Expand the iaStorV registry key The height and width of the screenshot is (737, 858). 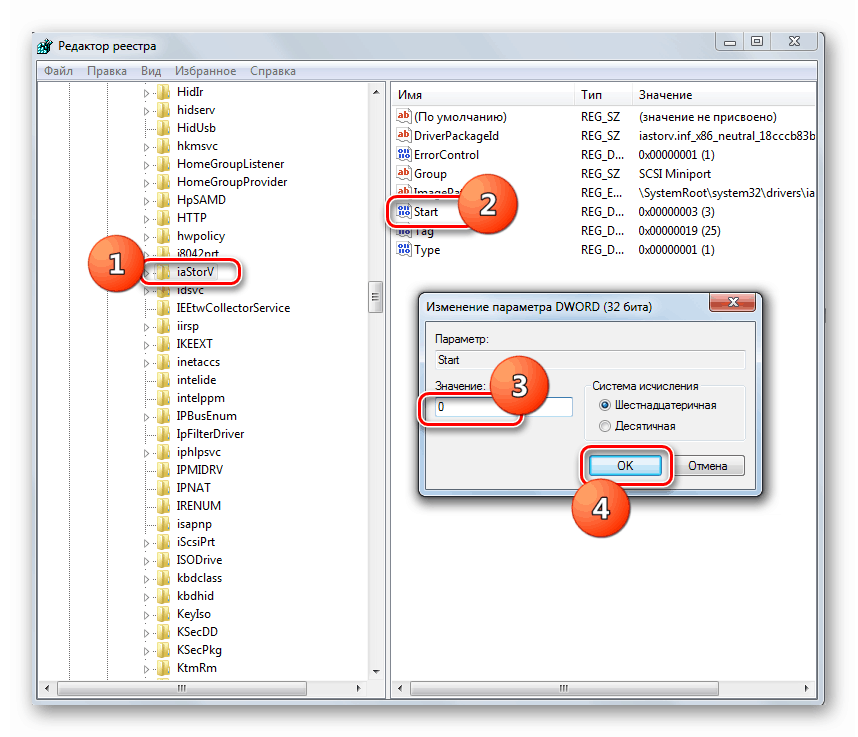[x=146, y=271]
